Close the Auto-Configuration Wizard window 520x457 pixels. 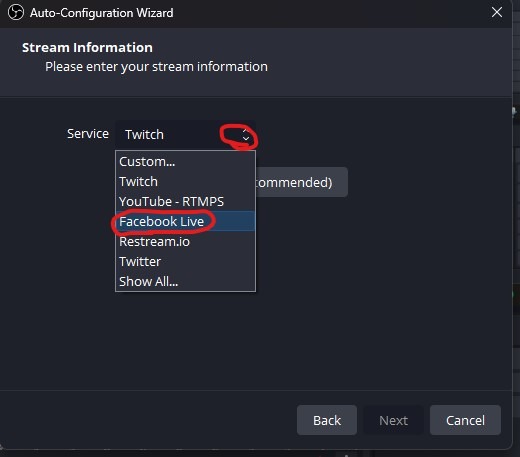497,12
